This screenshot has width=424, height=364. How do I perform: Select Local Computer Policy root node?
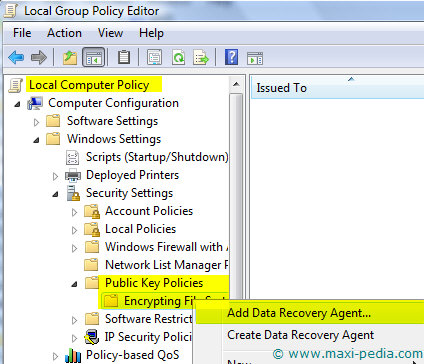[x=89, y=85]
